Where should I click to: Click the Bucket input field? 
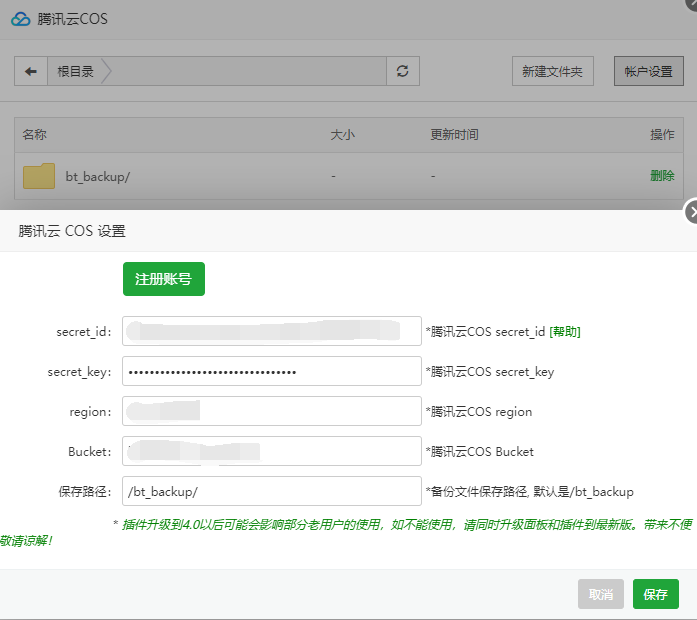[272, 451]
